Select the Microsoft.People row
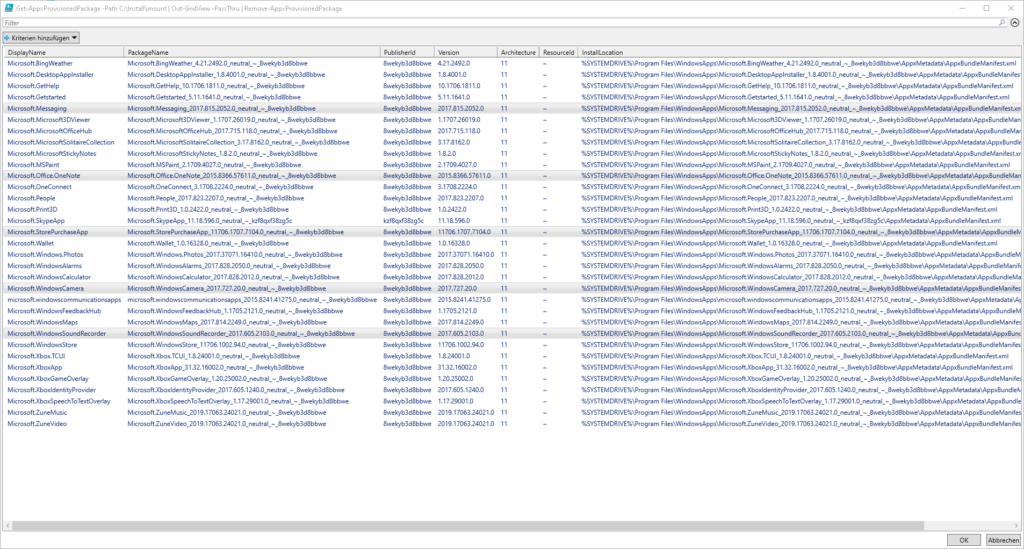This screenshot has width=1024, height=549. pos(512,198)
